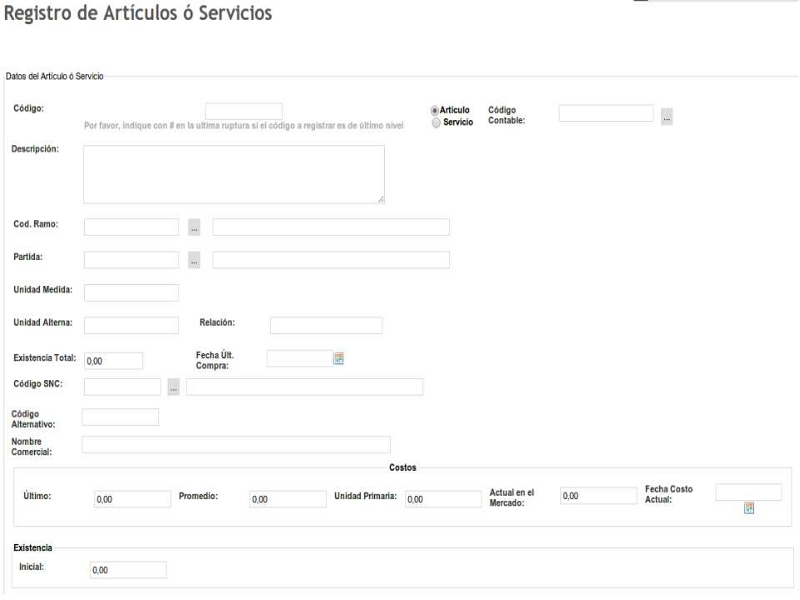Open calendar for Fecha Costo Actual

748,508
